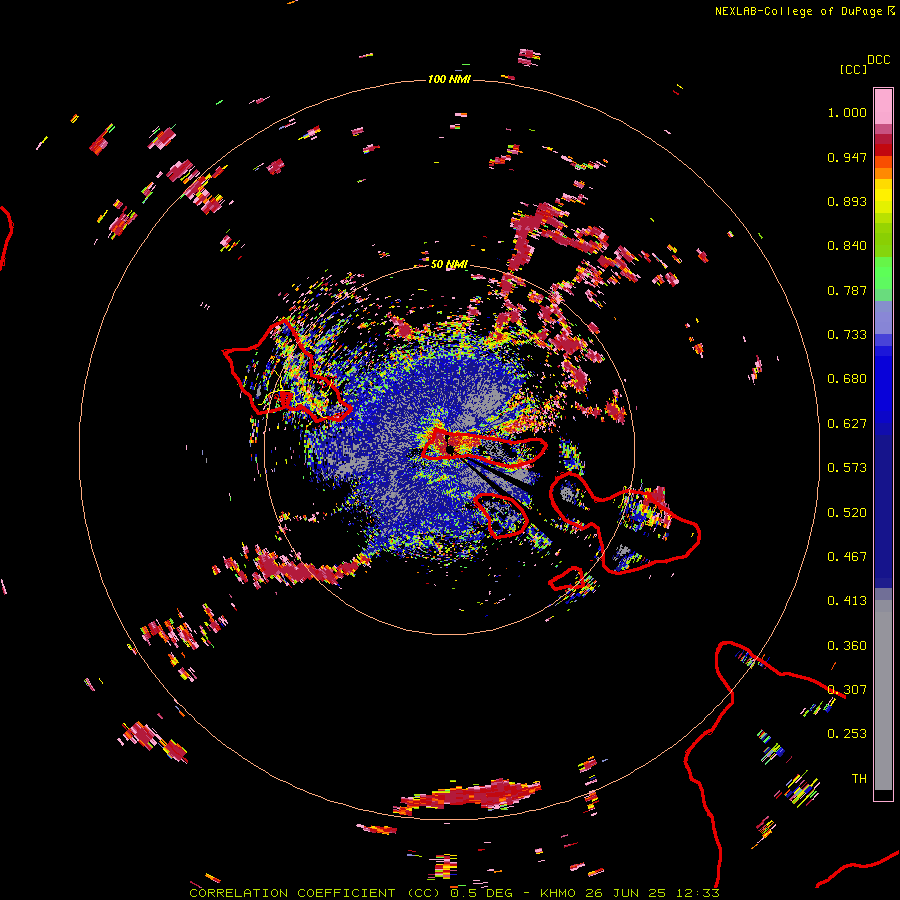Click the [CC] units label above the legend
This screenshot has width=900, height=900.
[x=853, y=69]
